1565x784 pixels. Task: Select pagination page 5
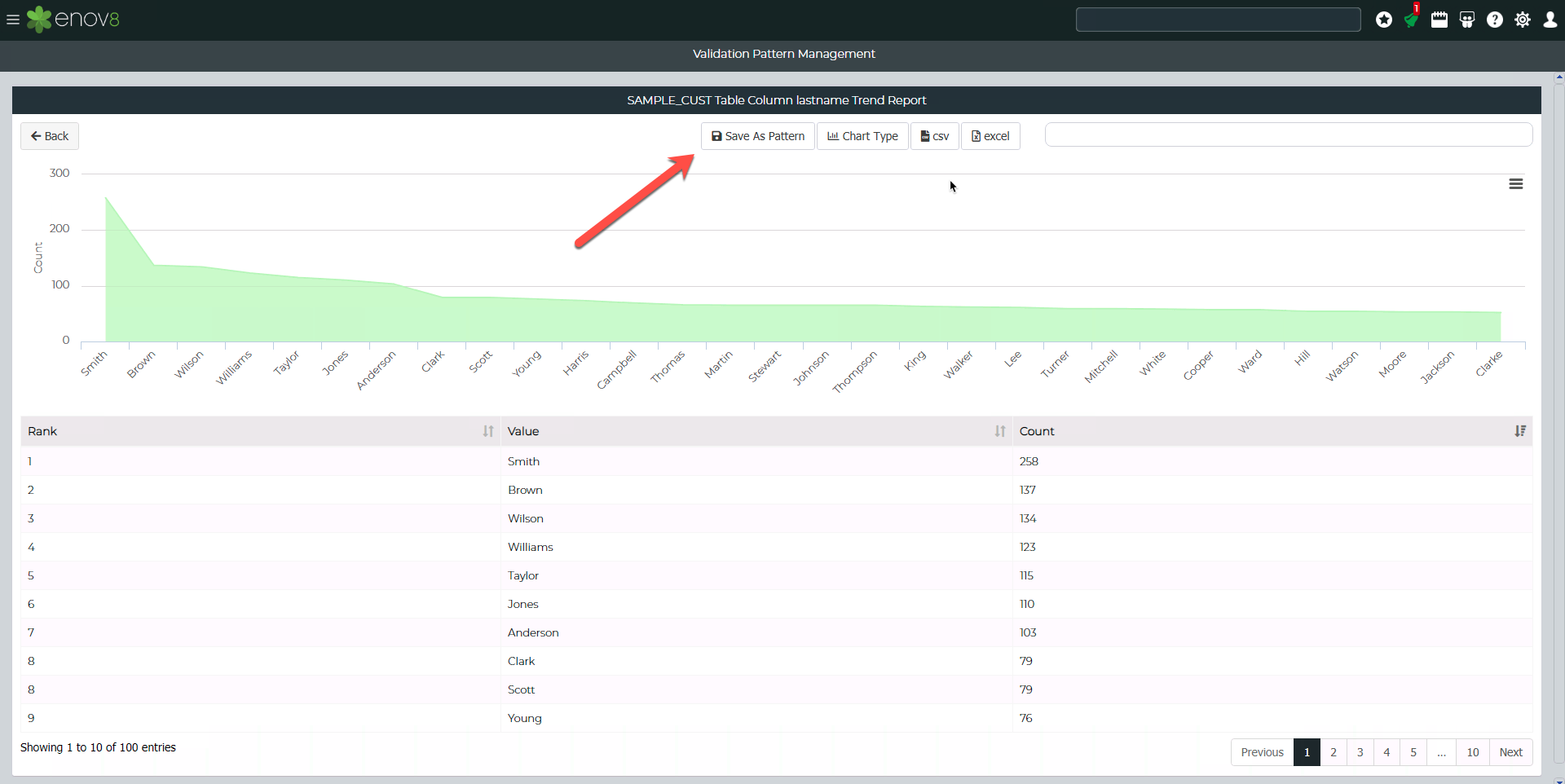coord(1413,752)
